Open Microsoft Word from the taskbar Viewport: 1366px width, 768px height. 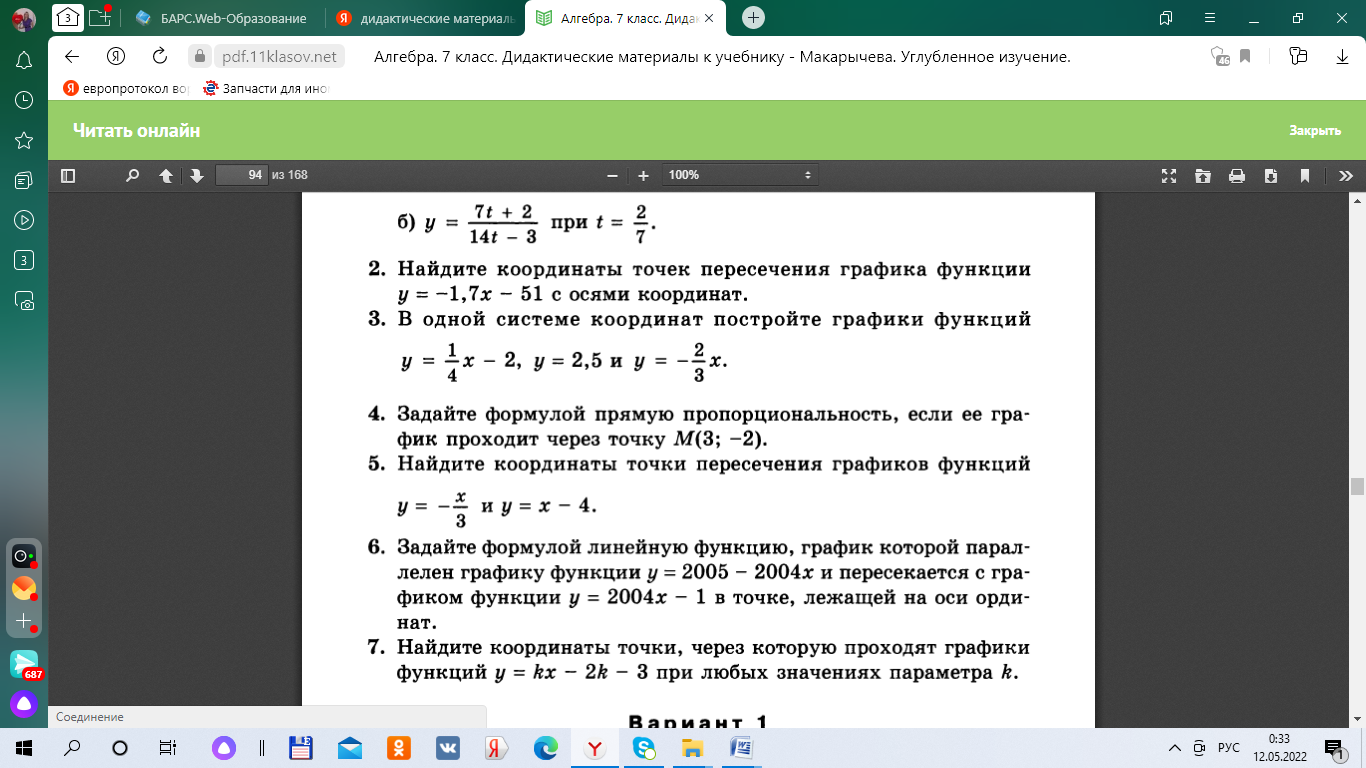tap(741, 748)
